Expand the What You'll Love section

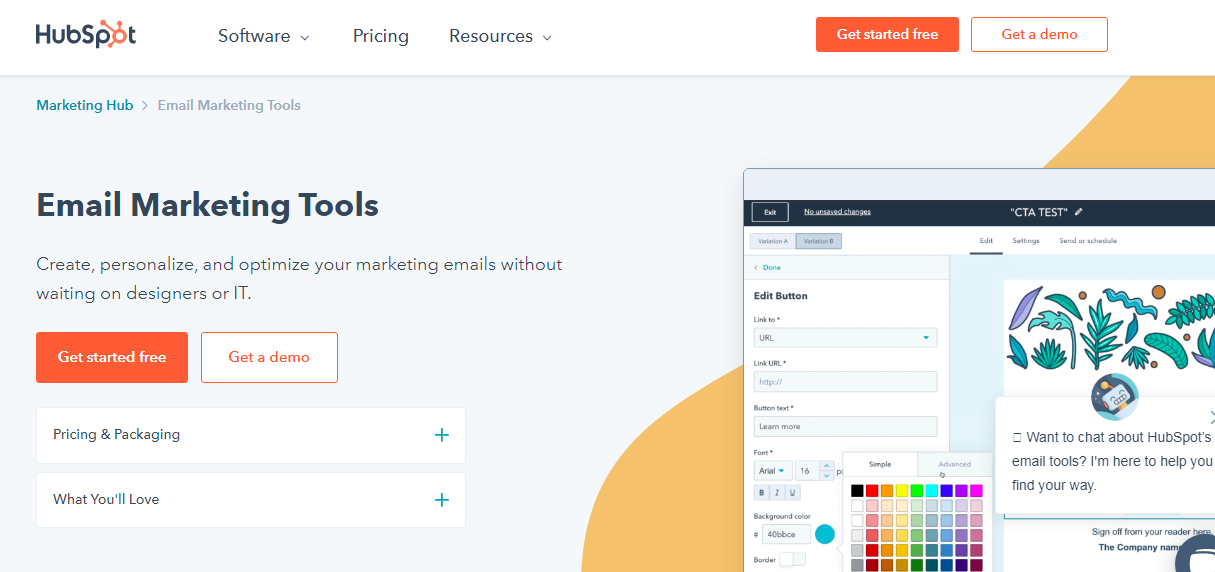pos(251,499)
